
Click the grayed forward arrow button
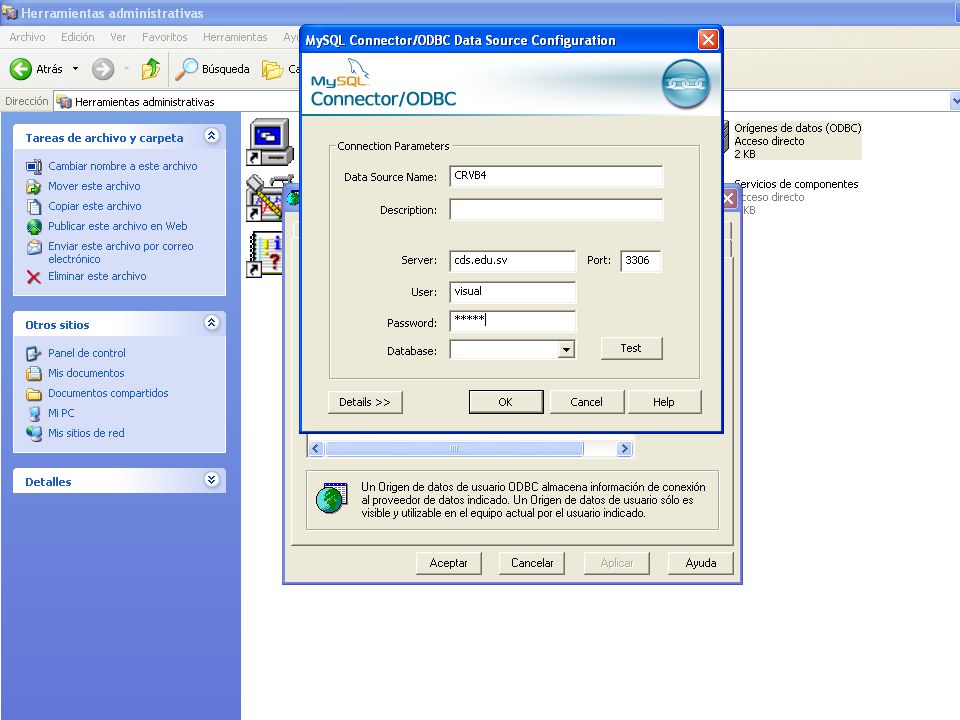click(x=103, y=69)
